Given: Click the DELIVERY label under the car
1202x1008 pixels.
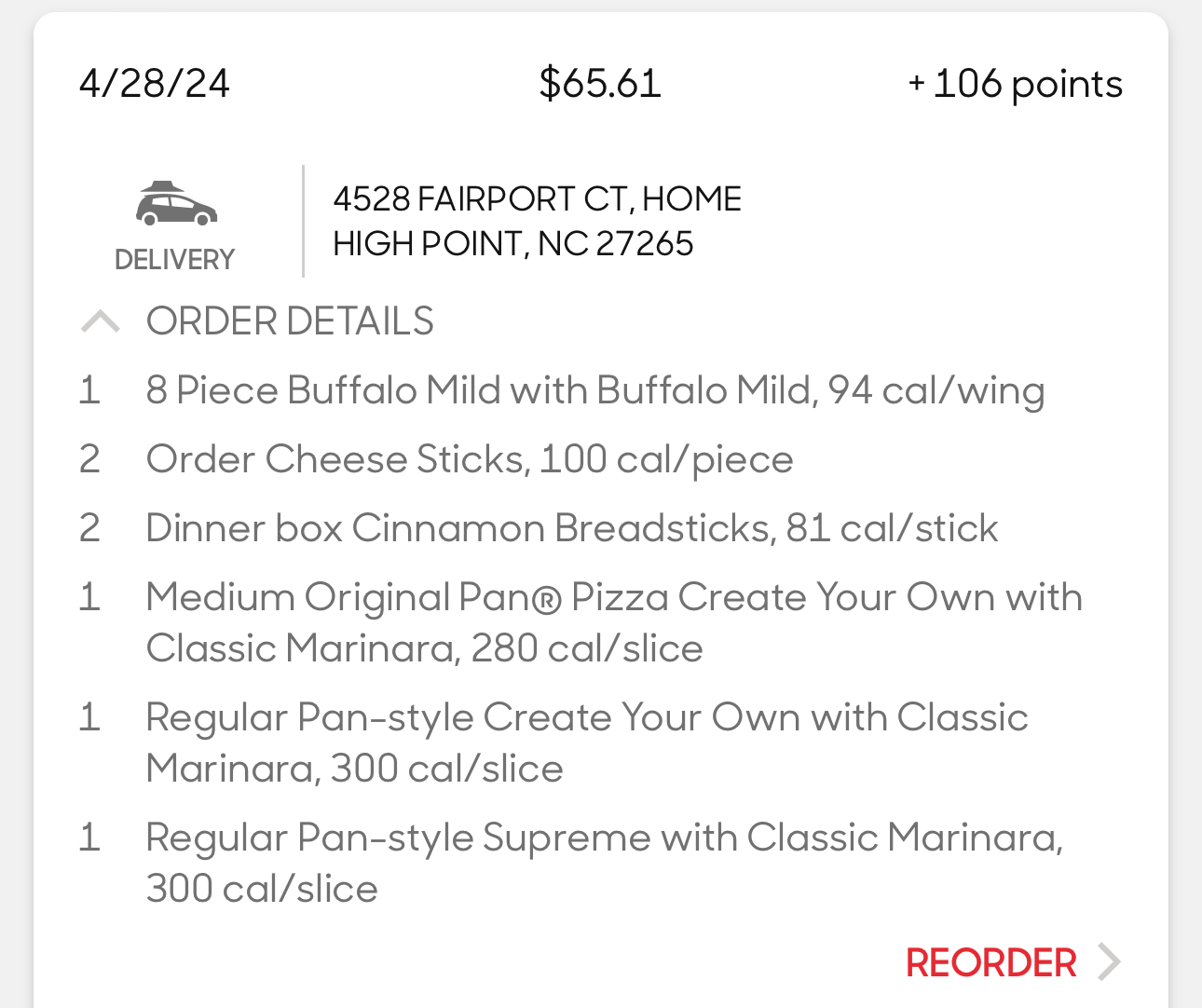Looking at the screenshot, I should tap(174, 259).
